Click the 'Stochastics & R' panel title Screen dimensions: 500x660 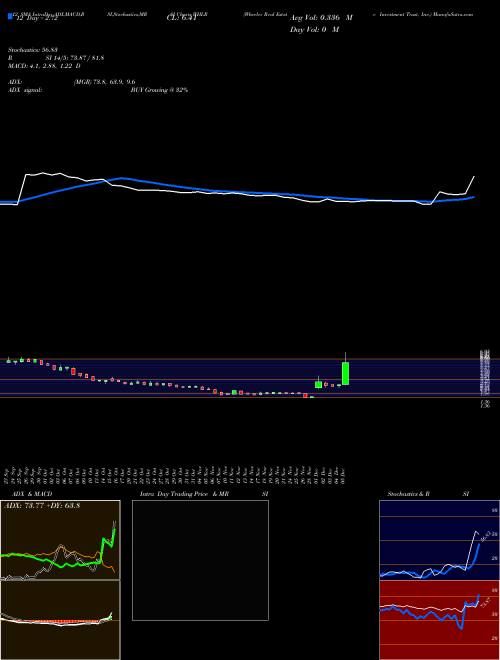(x=409, y=494)
